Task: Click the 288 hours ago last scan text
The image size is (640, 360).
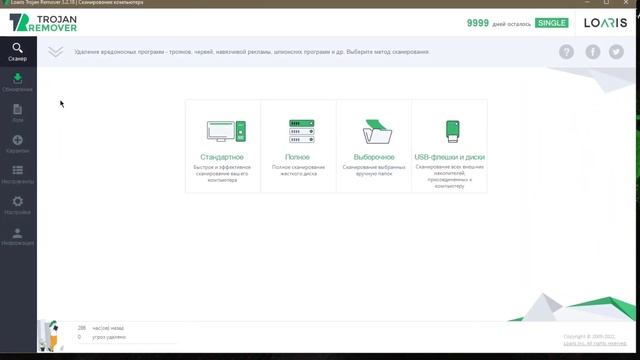Action: point(100,328)
